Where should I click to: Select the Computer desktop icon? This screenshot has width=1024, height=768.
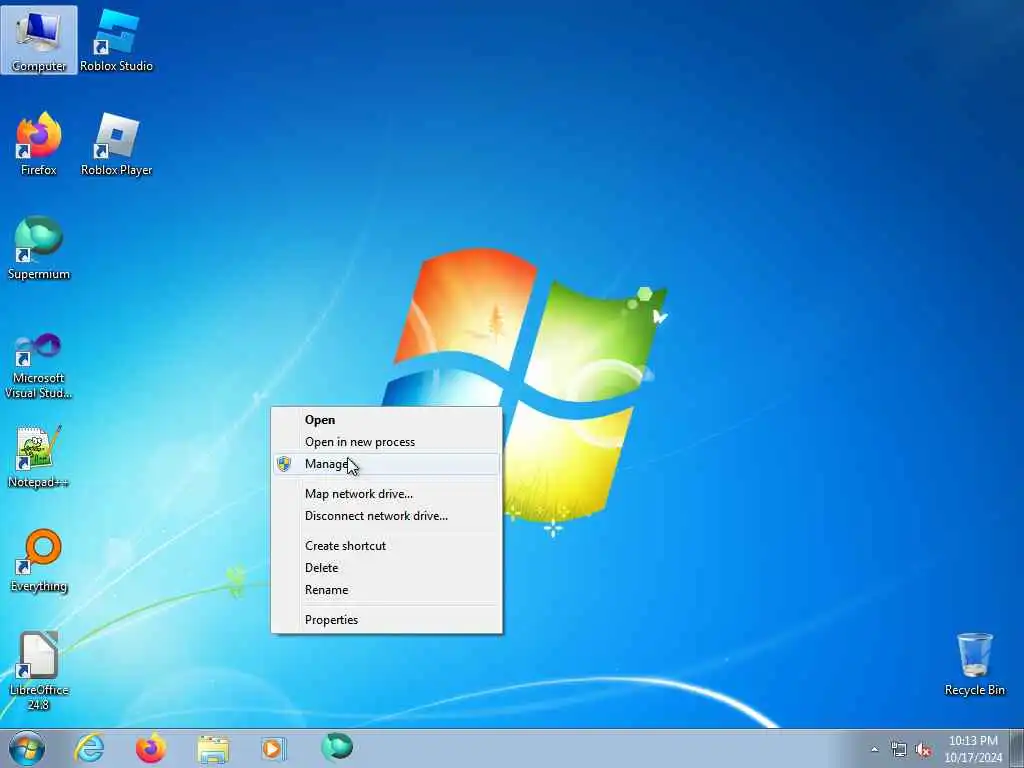pyautogui.click(x=39, y=40)
